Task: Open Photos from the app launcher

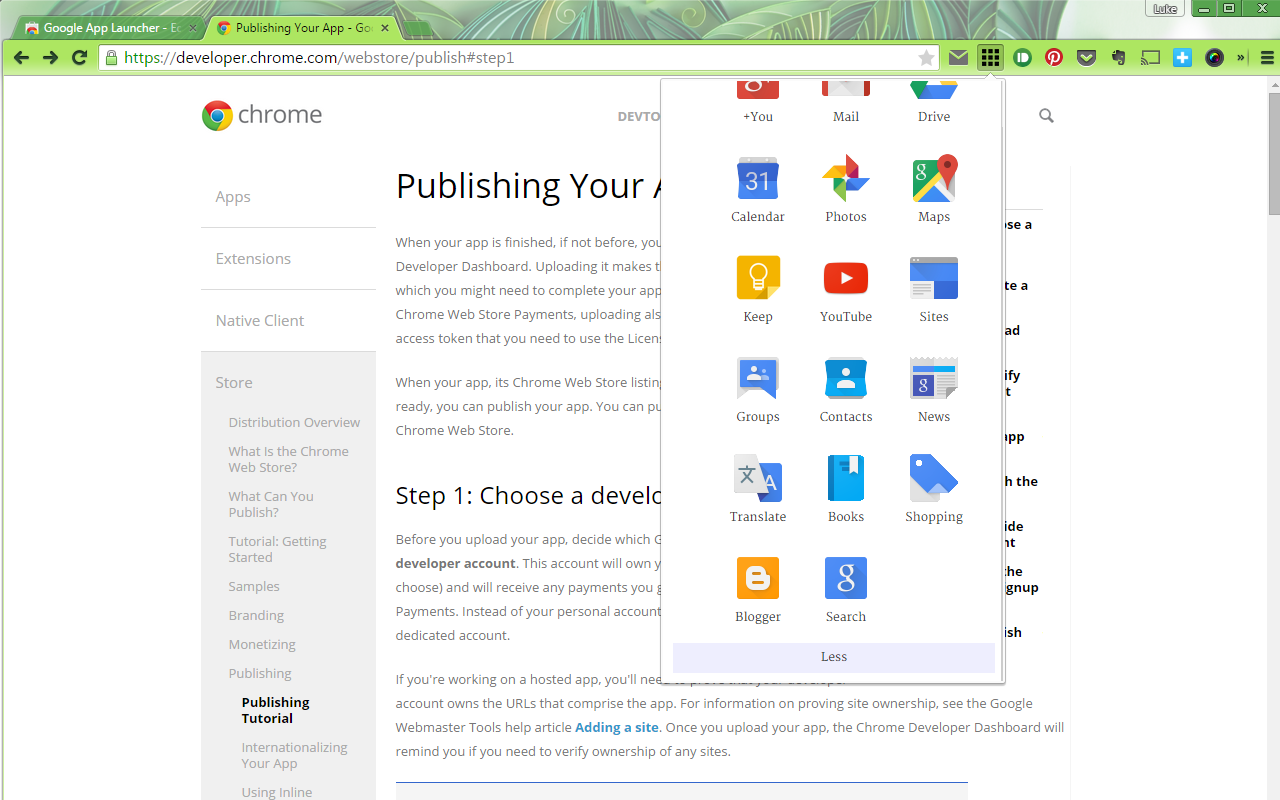Action: 846,190
